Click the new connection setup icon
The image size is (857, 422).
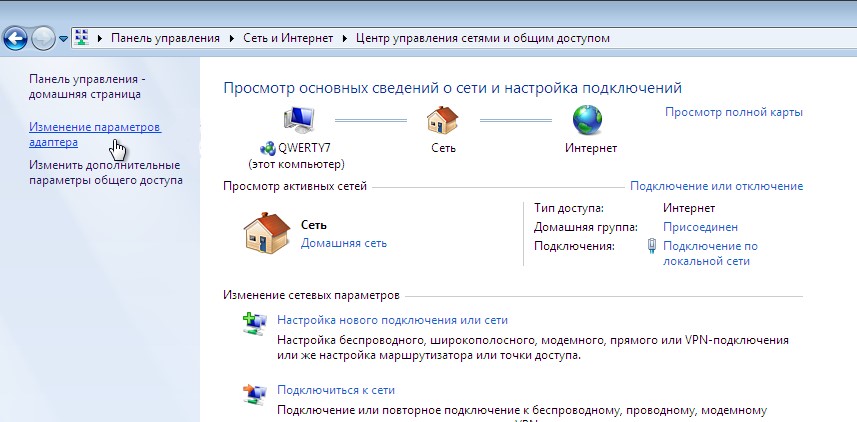point(255,324)
